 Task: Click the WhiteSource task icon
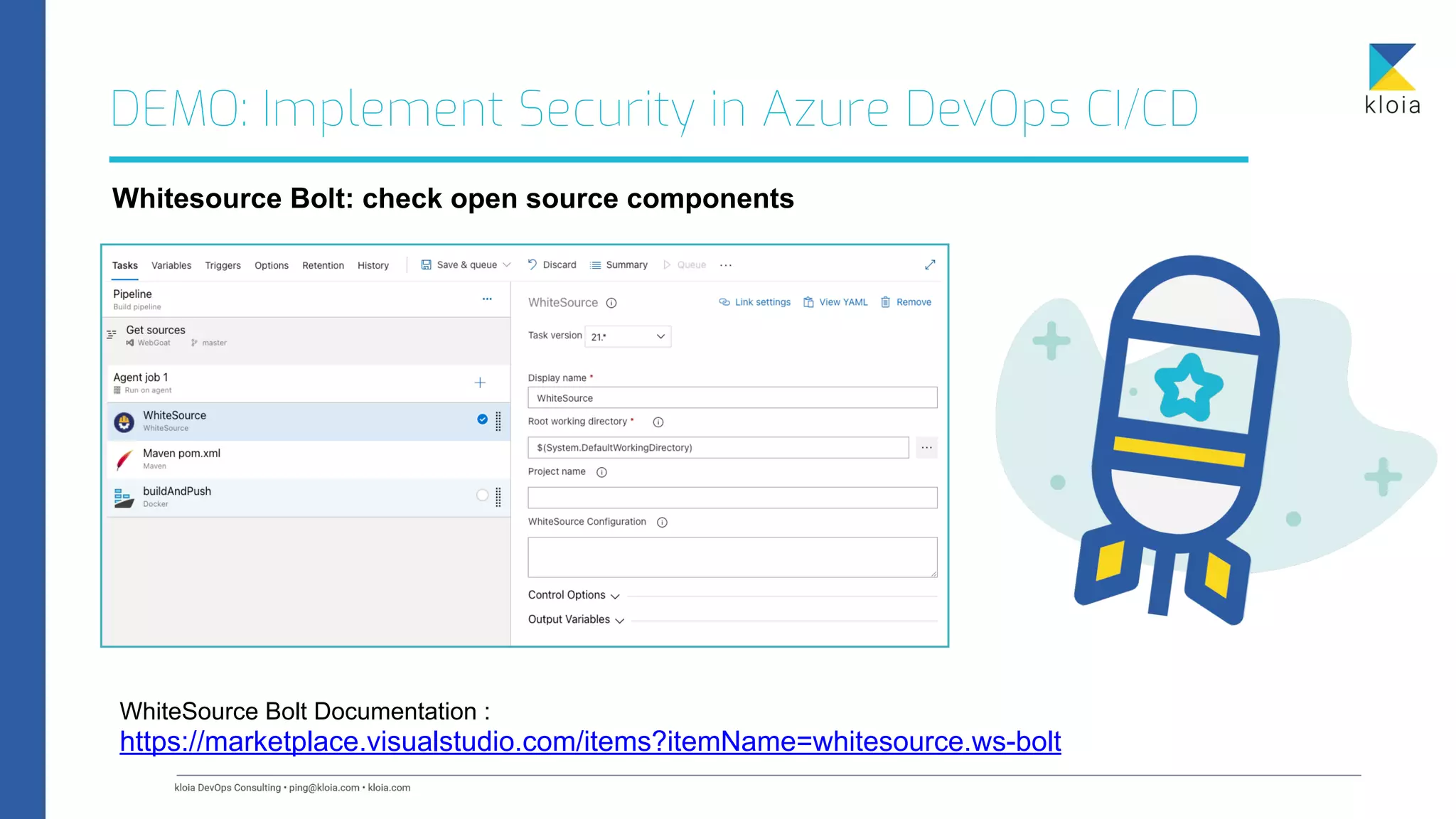124,422
